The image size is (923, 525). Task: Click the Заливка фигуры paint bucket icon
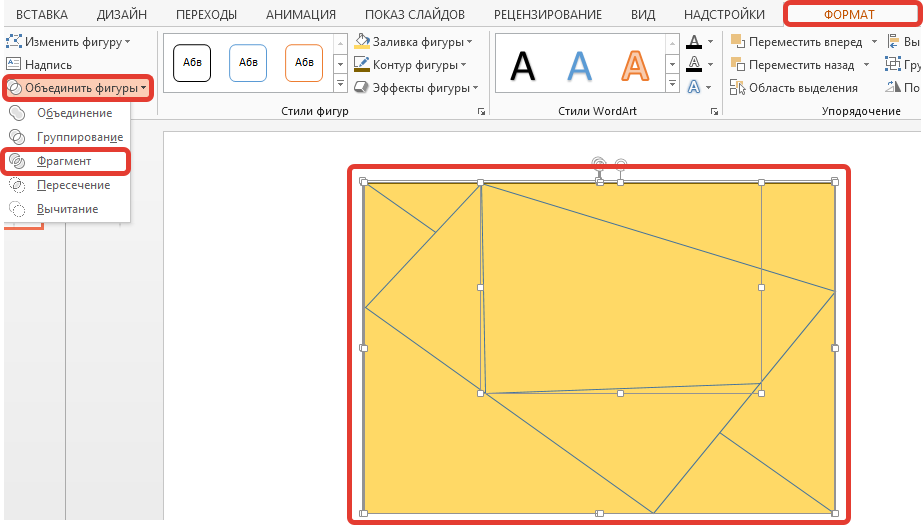pos(361,42)
